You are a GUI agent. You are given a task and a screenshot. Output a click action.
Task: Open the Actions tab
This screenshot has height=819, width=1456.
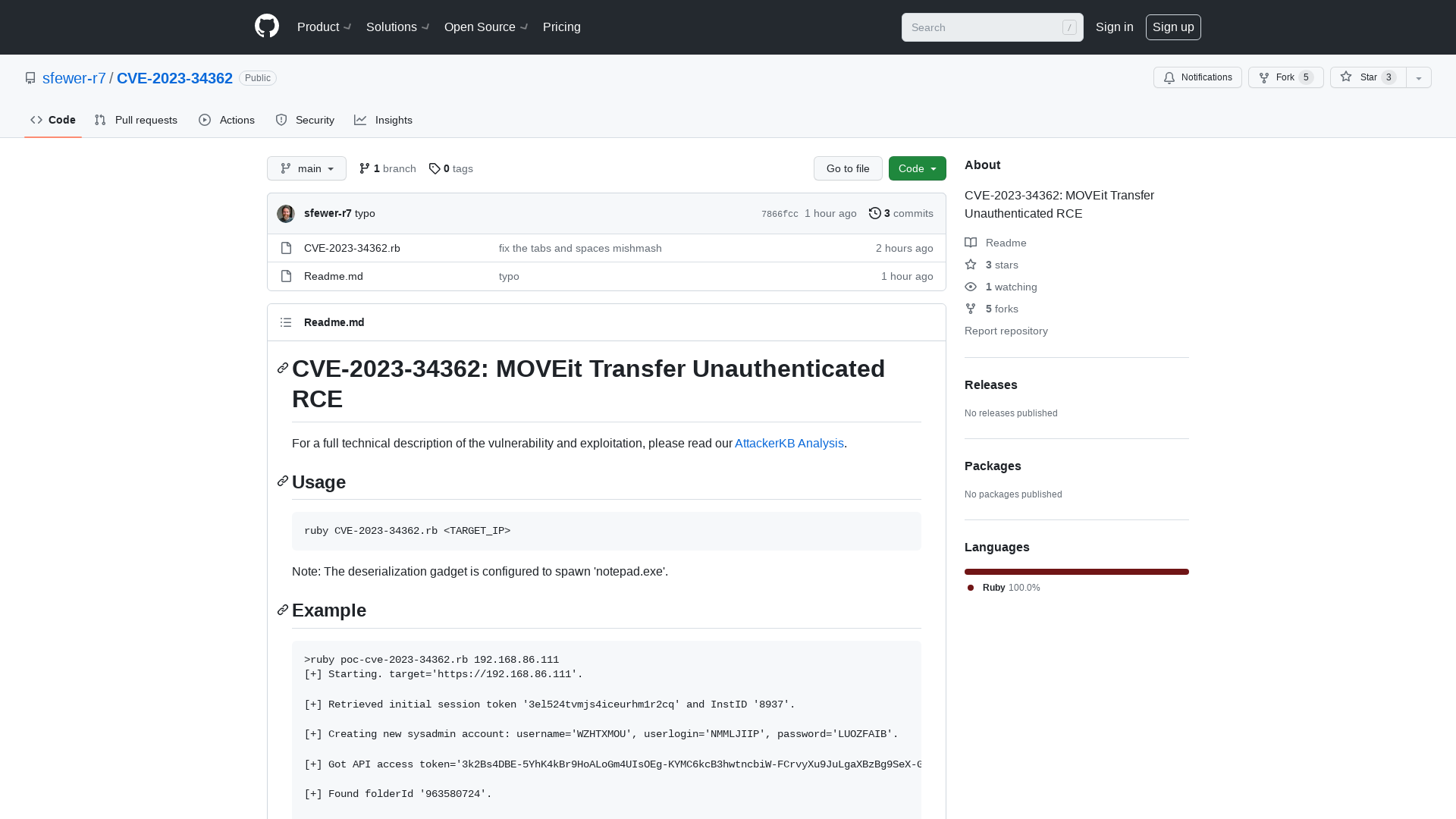pos(227,120)
